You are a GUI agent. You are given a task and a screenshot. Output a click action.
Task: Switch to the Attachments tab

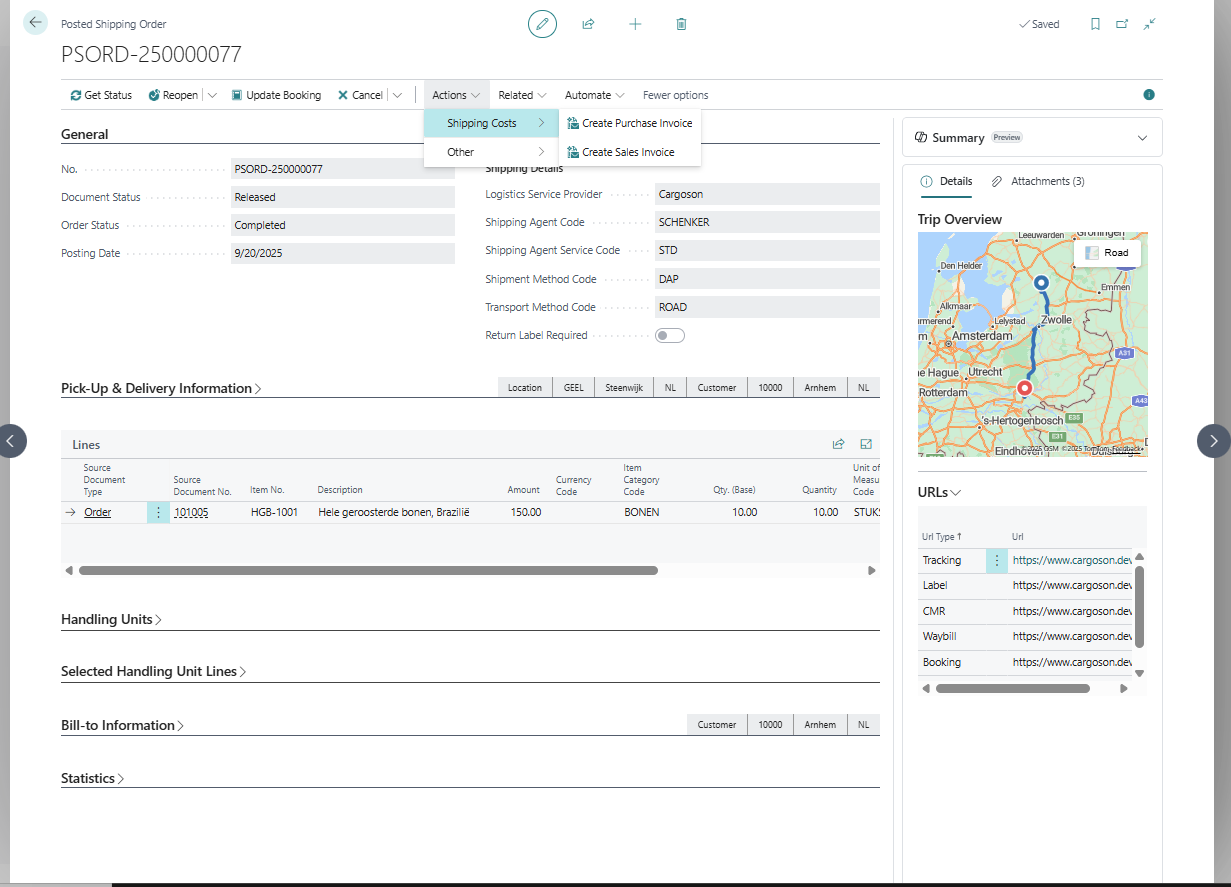click(1046, 181)
